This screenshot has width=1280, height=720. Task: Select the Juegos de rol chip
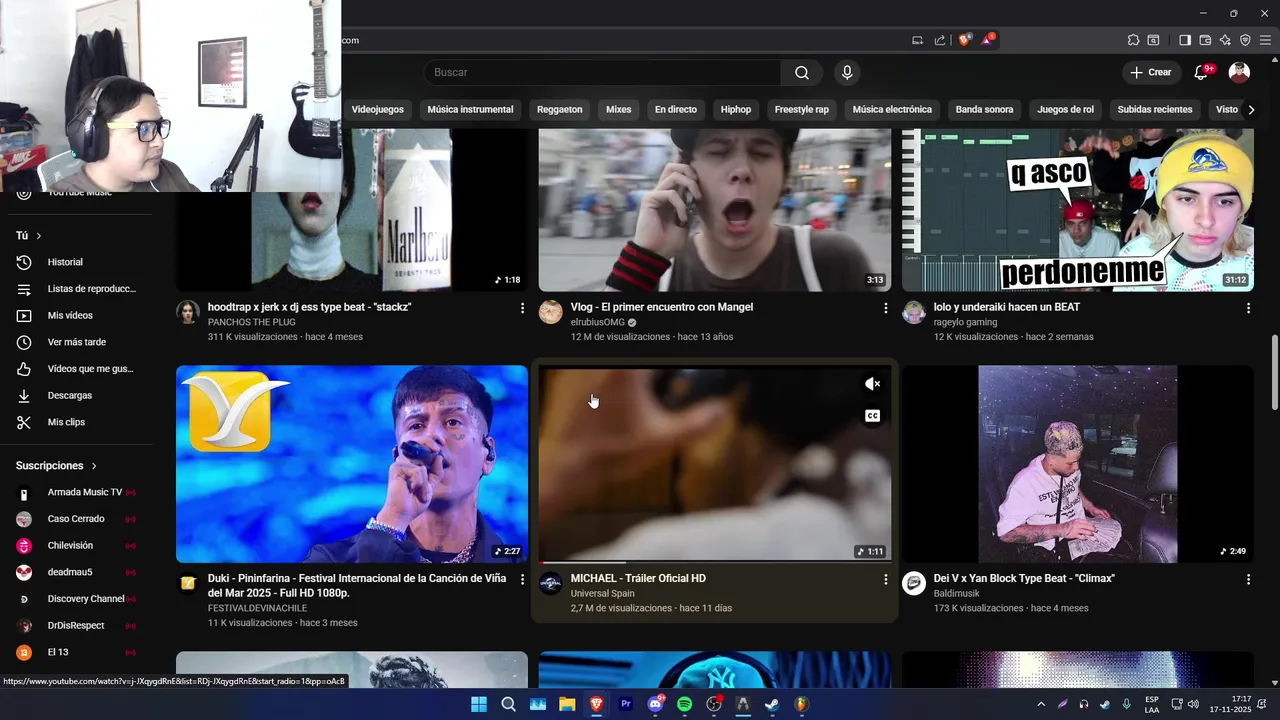click(1065, 109)
